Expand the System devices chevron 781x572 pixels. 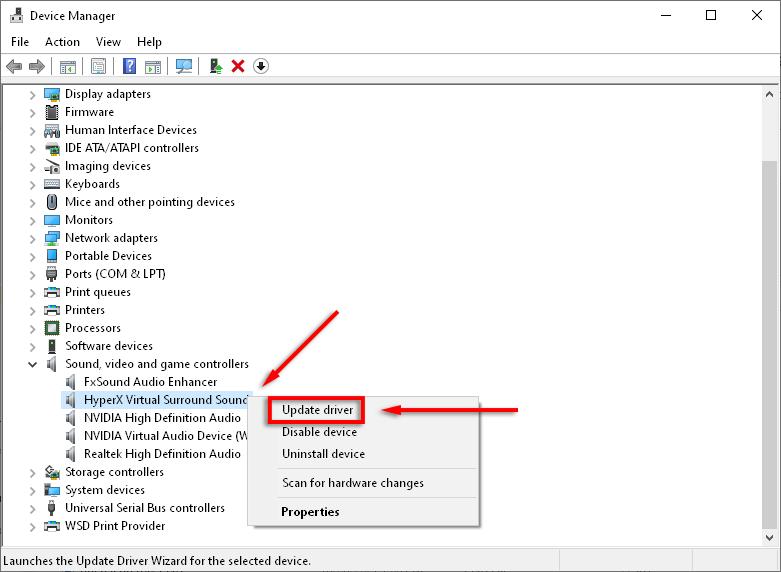pos(32,490)
